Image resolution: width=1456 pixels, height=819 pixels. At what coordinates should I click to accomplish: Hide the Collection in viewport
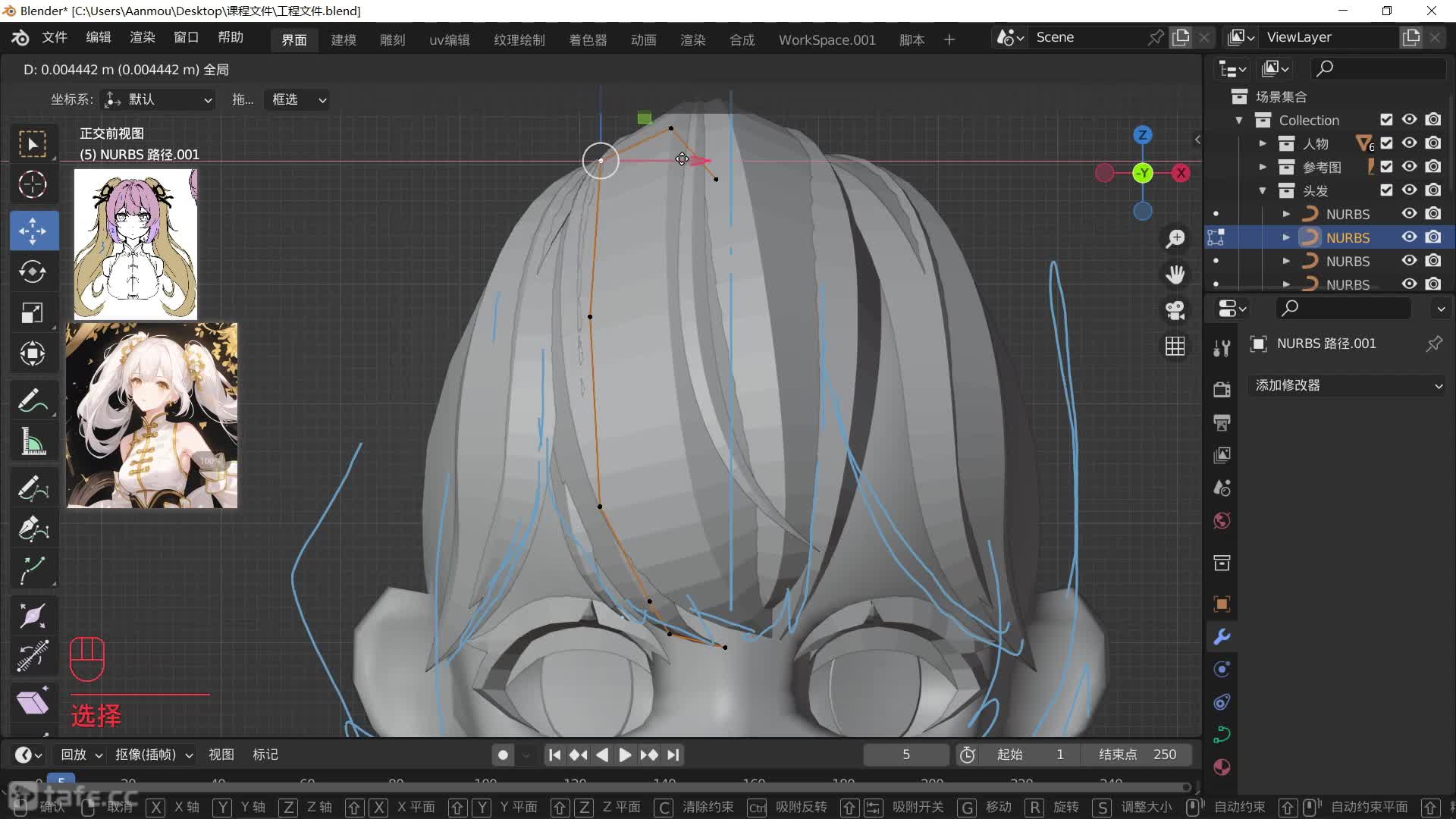click(1409, 119)
